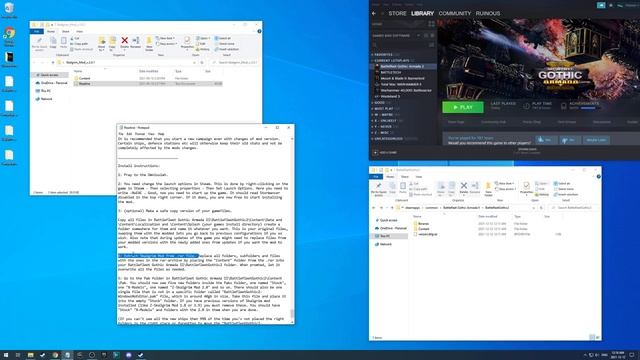Select the Content folder in BattlefleetGothic2 Explorer

(x=424, y=229)
